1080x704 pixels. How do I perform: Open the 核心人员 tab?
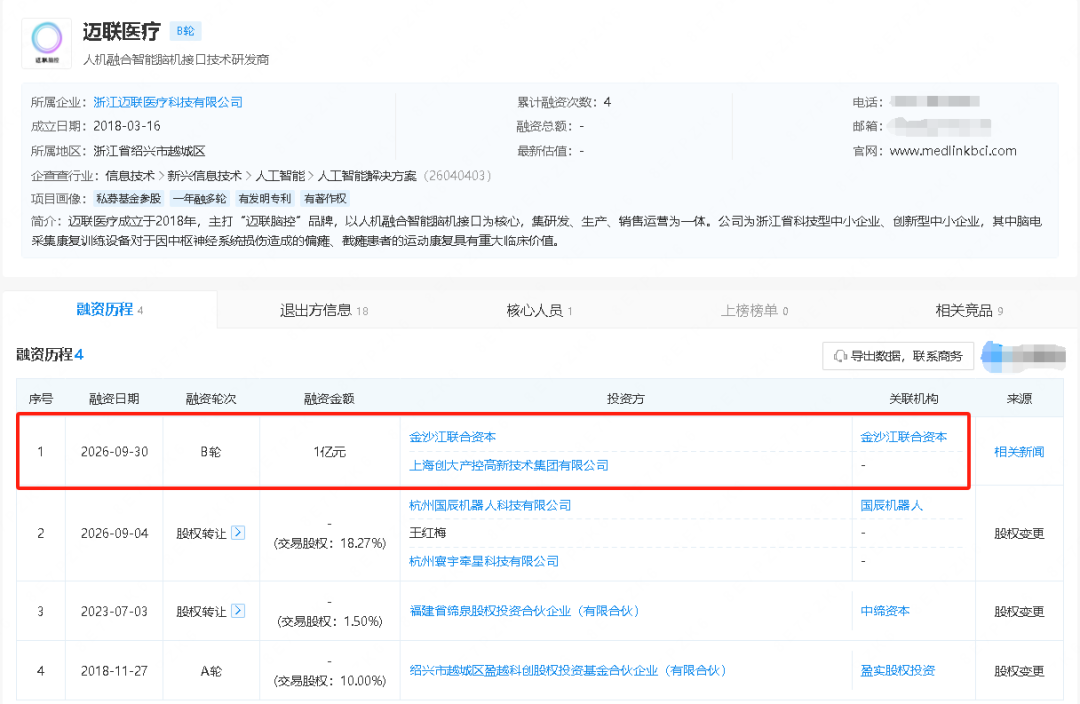[x=539, y=311]
